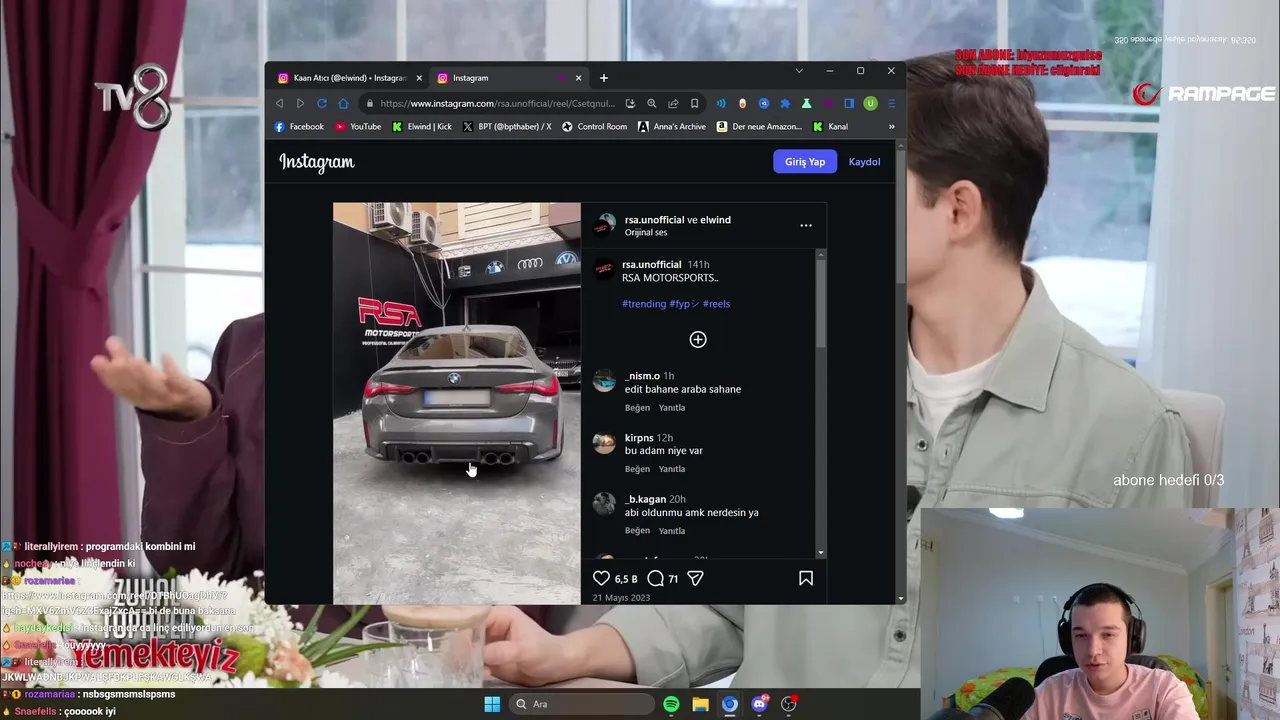
Task: Open the Control Room bookmark
Action: 594,127
